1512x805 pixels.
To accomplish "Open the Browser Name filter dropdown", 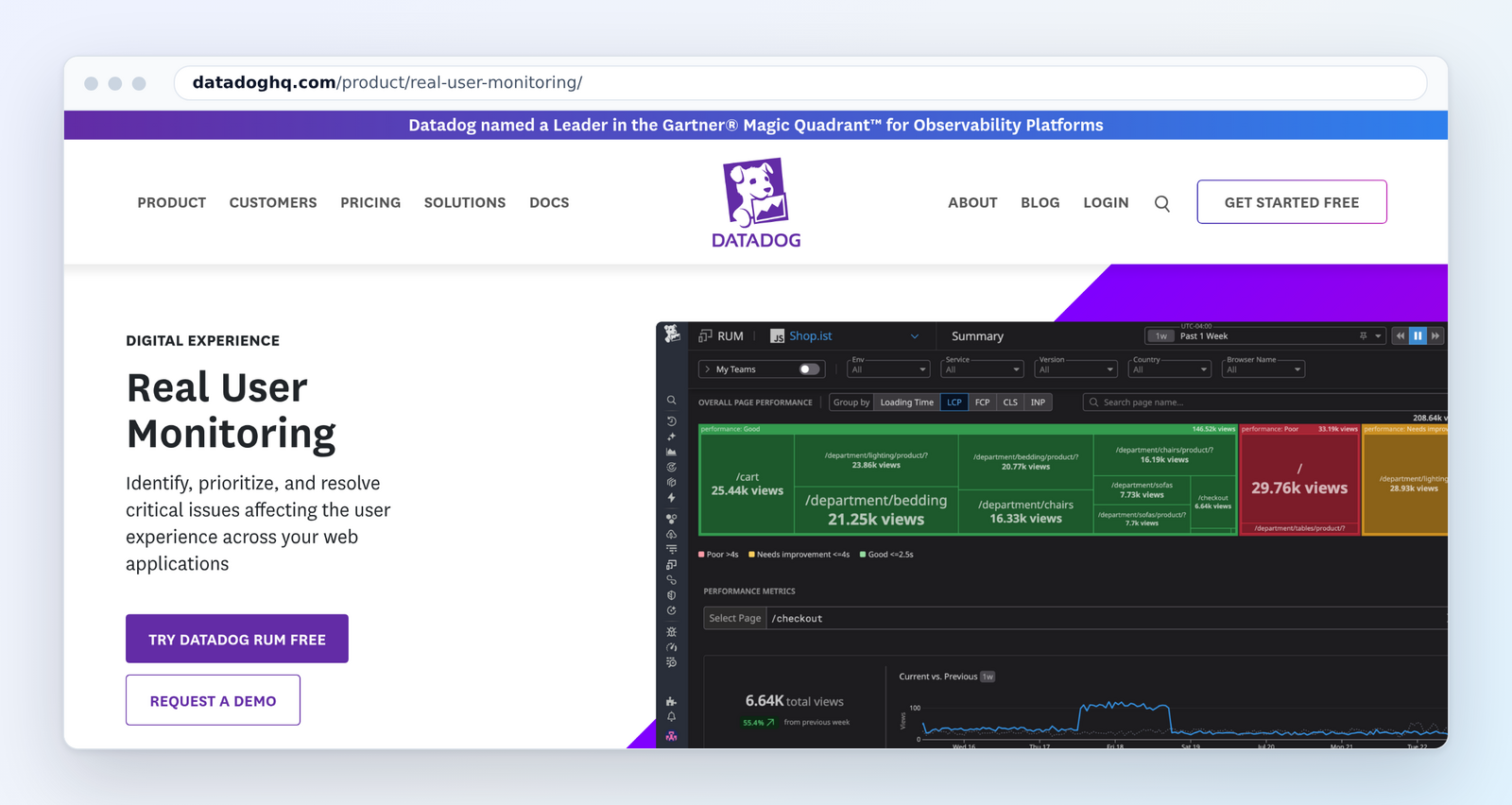I will coord(1263,368).
